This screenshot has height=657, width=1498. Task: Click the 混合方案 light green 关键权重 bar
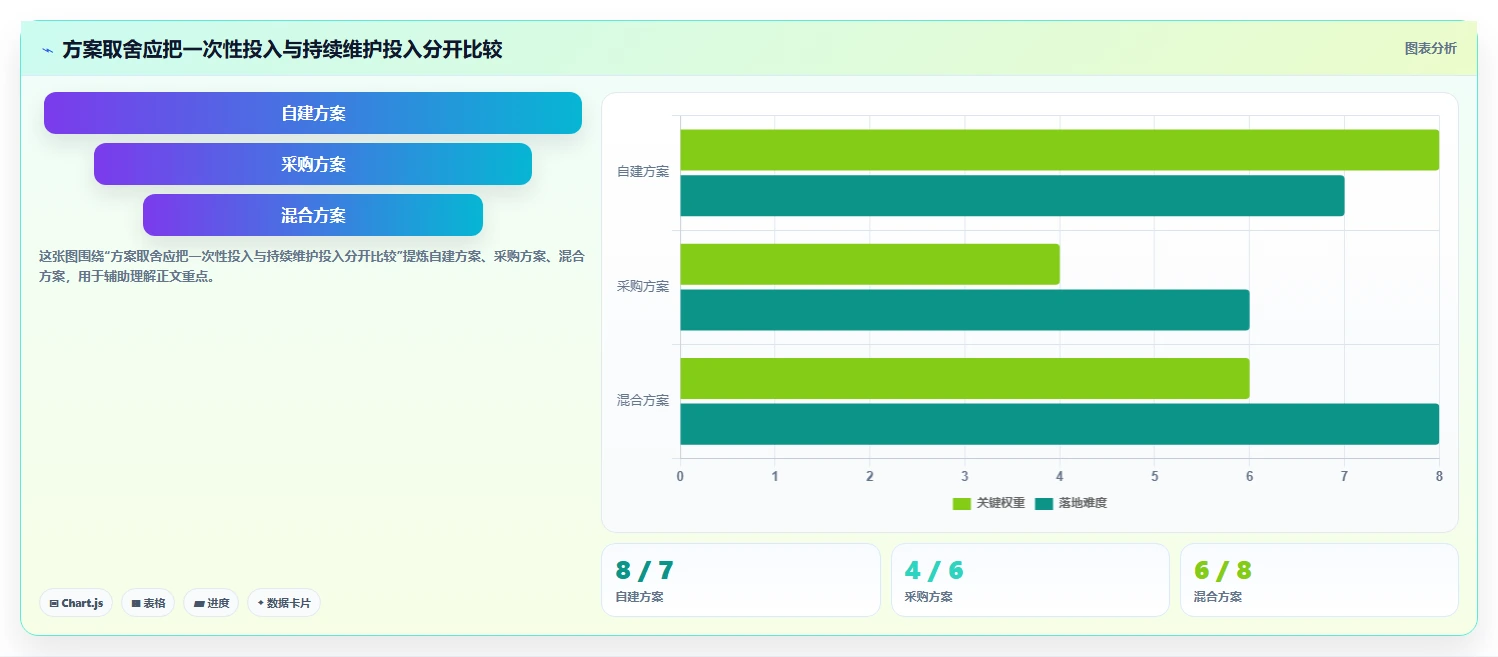pos(965,379)
